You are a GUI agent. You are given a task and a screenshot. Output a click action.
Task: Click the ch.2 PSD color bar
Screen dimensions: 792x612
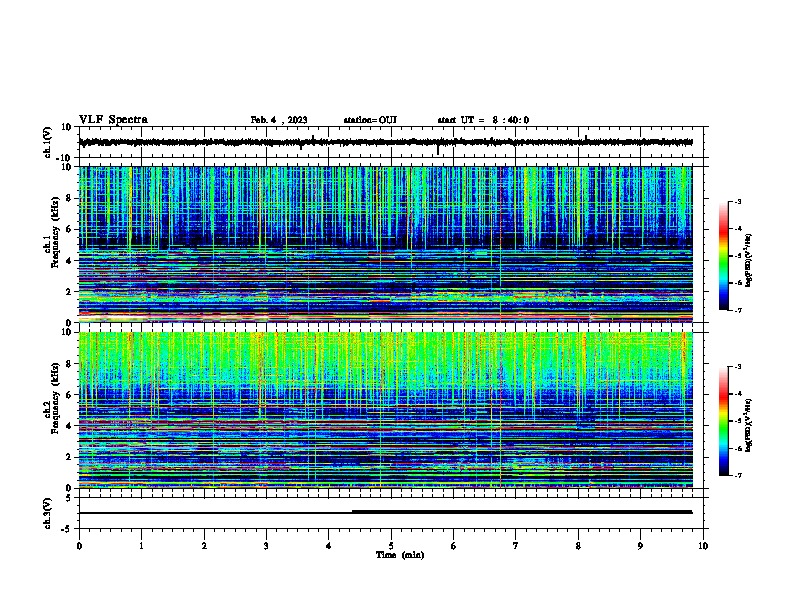point(723,421)
